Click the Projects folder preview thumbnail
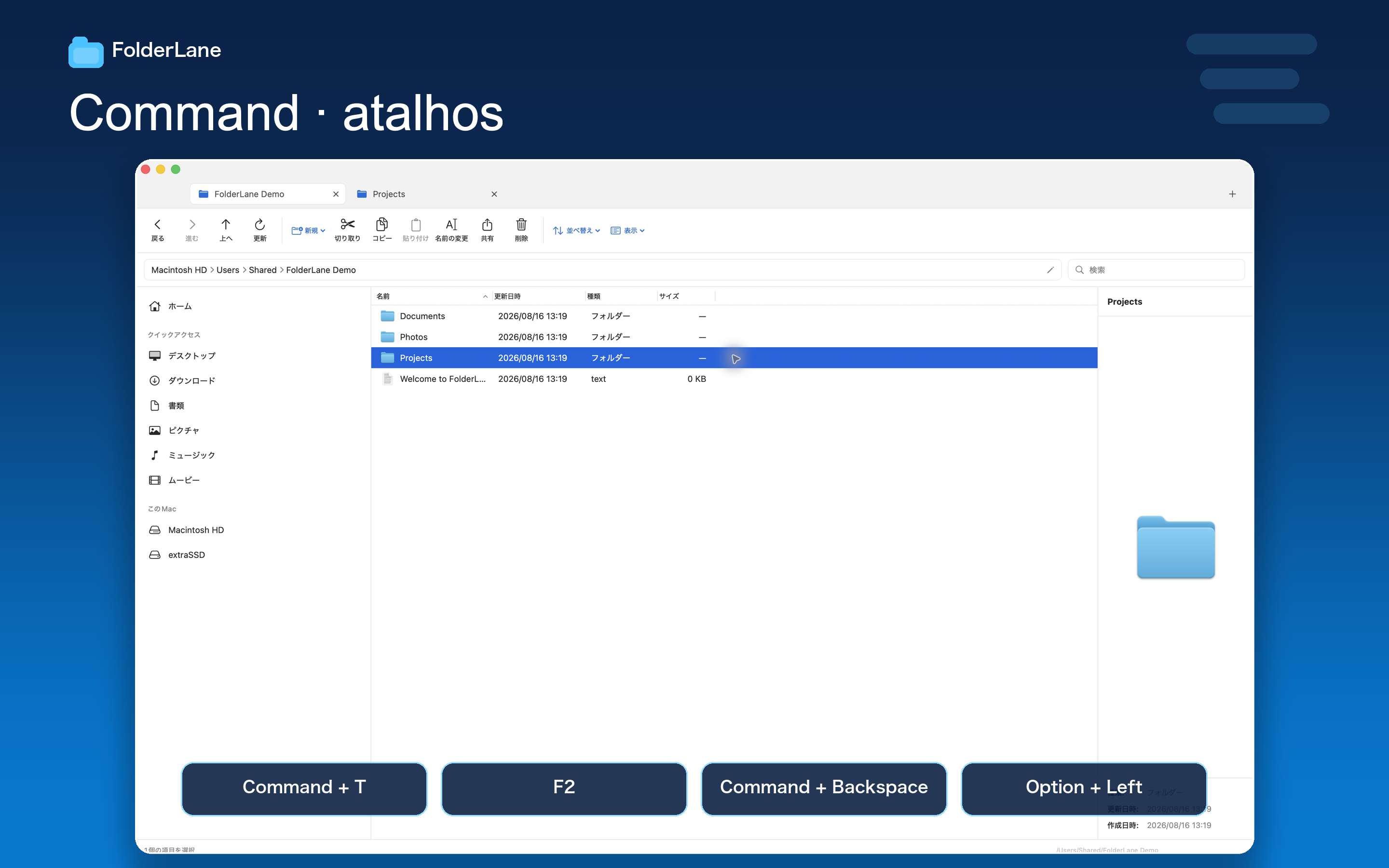The image size is (1389, 868). (1175, 547)
